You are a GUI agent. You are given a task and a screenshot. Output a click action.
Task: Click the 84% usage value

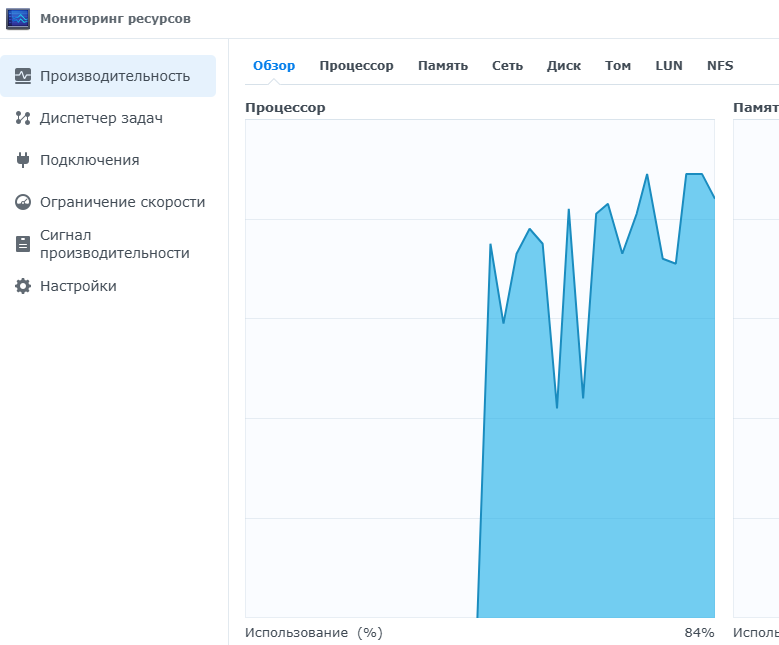point(699,633)
